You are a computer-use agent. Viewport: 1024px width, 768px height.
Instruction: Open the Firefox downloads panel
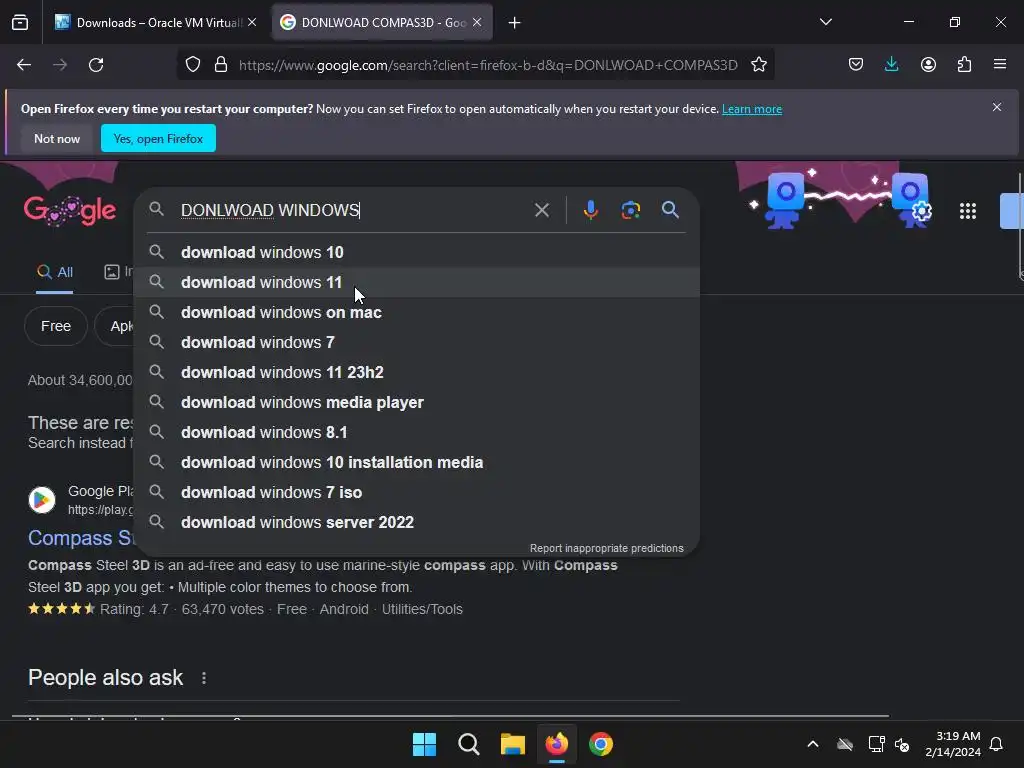[x=891, y=65]
